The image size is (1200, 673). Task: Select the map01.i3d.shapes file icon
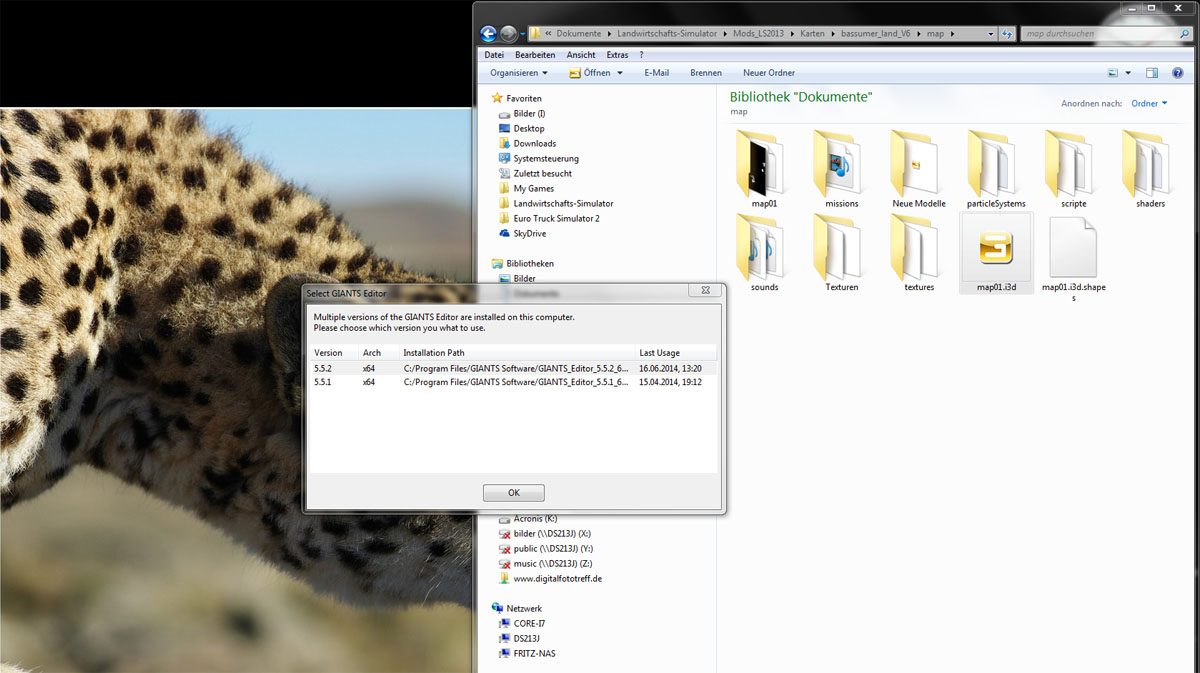click(1073, 248)
